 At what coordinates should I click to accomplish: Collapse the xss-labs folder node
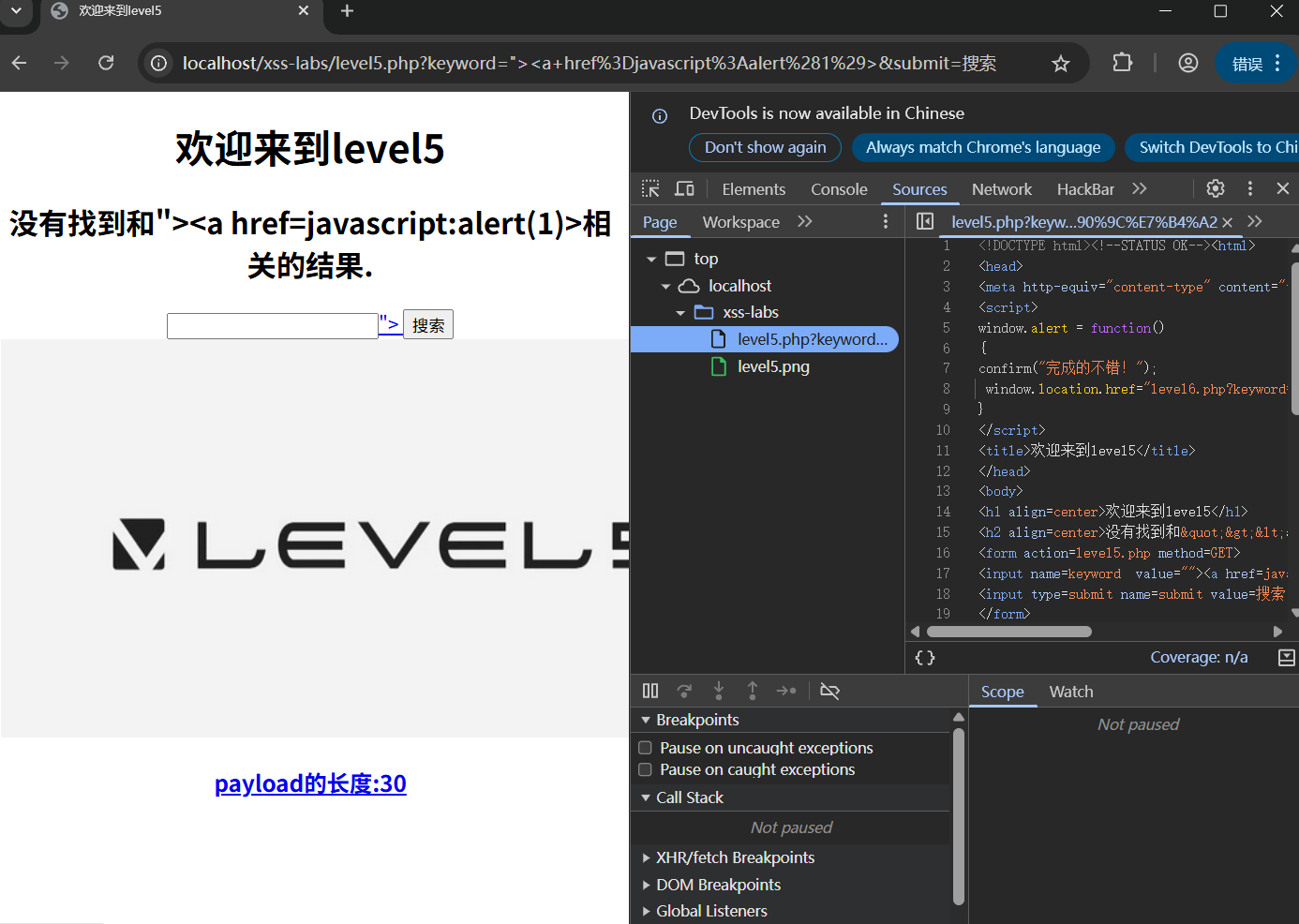click(x=680, y=313)
